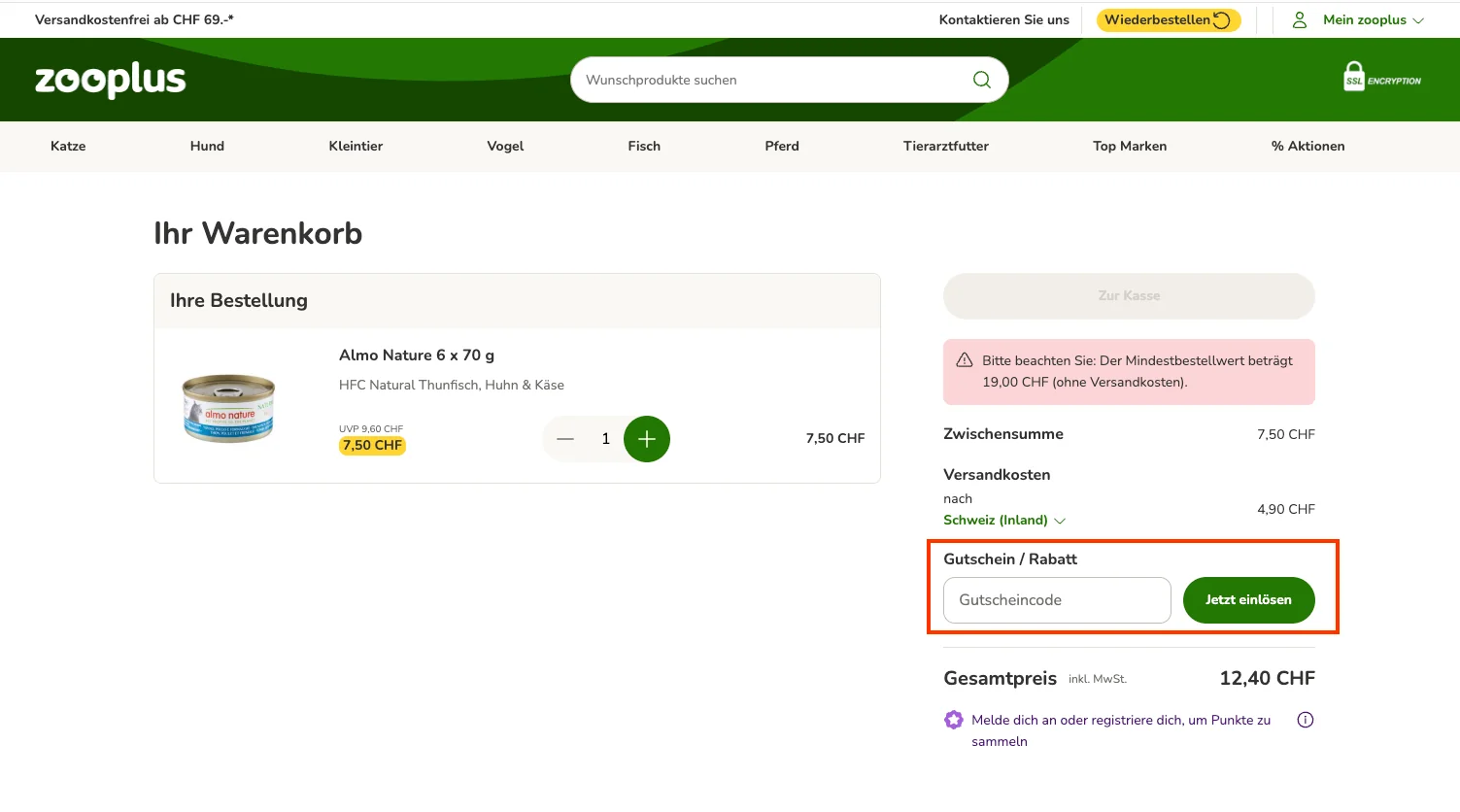
Task: Increase quantity with the plus icon
Action: click(647, 439)
